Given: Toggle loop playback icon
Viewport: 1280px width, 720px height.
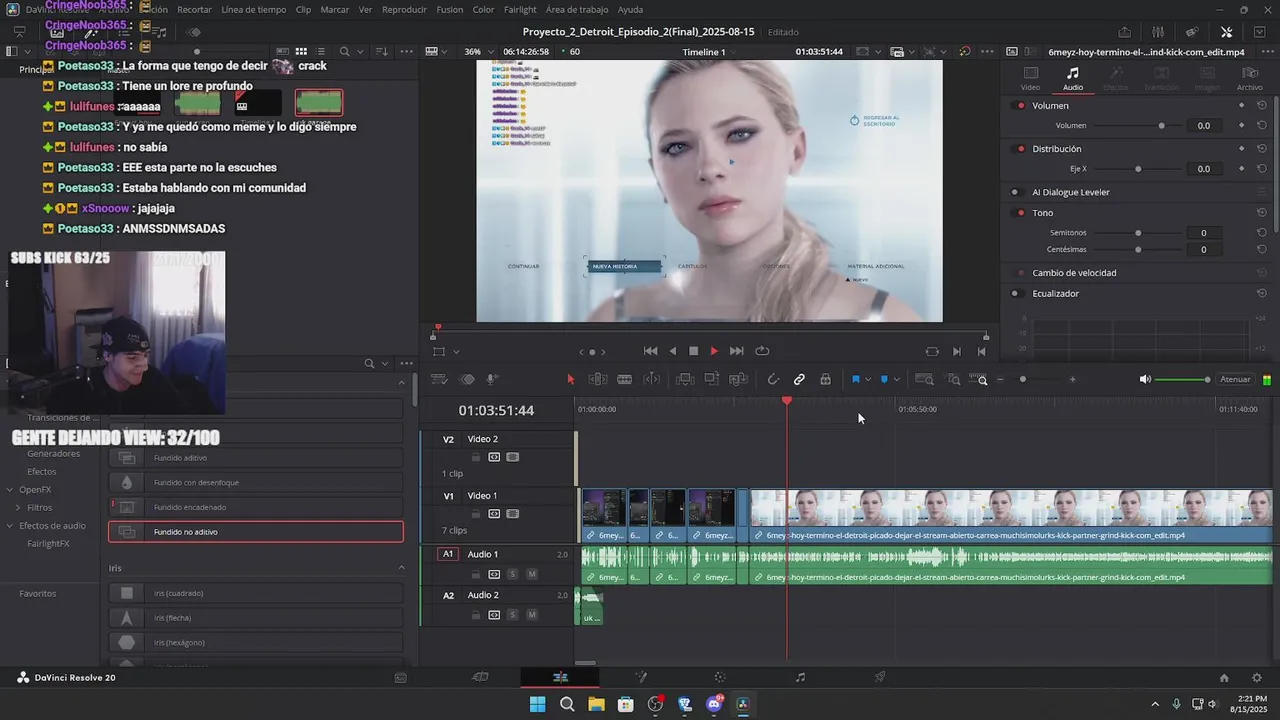Looking at the screenshot, I should pyautogui.click(x=762, y=351).
